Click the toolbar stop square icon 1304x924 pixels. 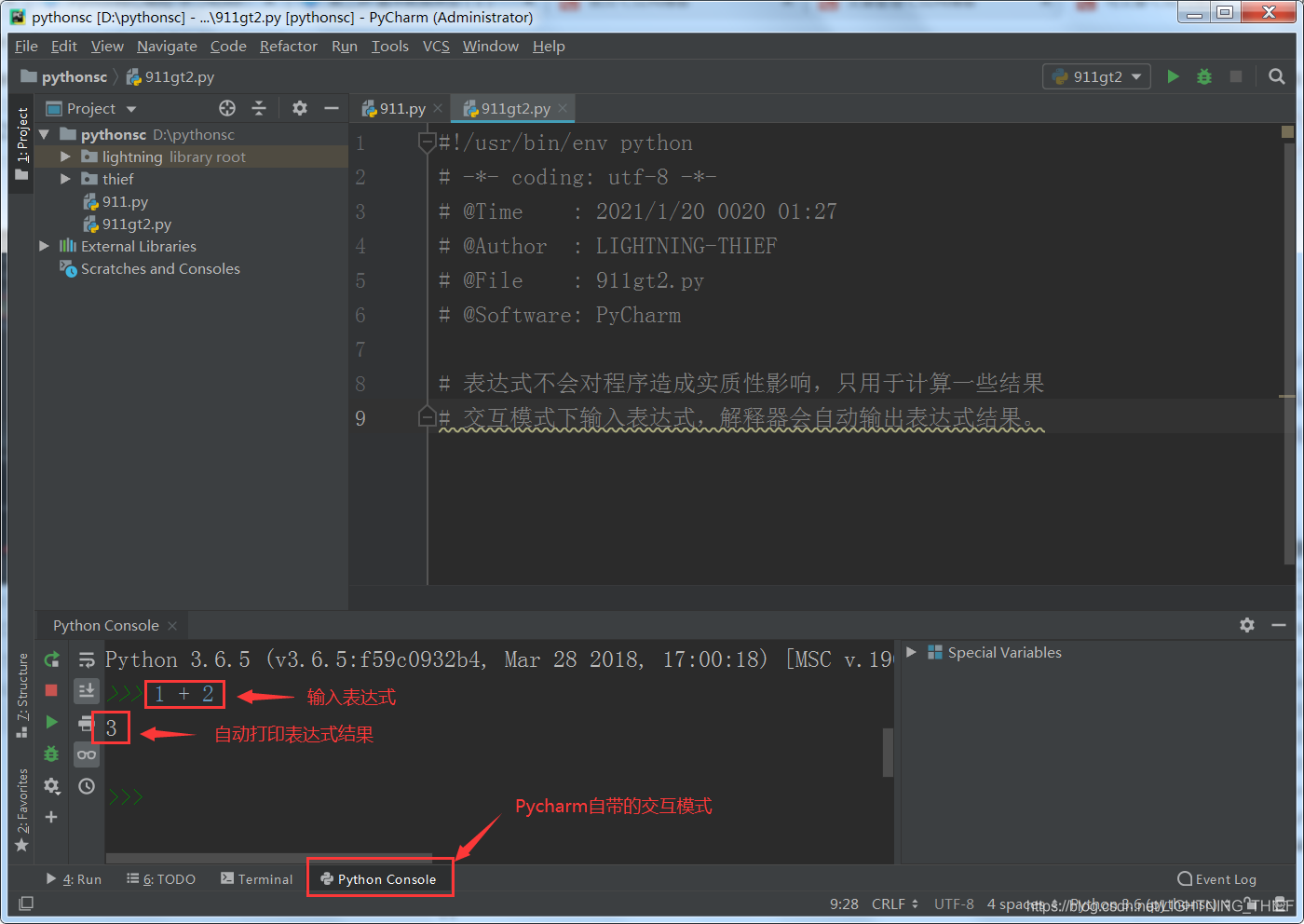pyautogui.click(x=1236, y=76)
